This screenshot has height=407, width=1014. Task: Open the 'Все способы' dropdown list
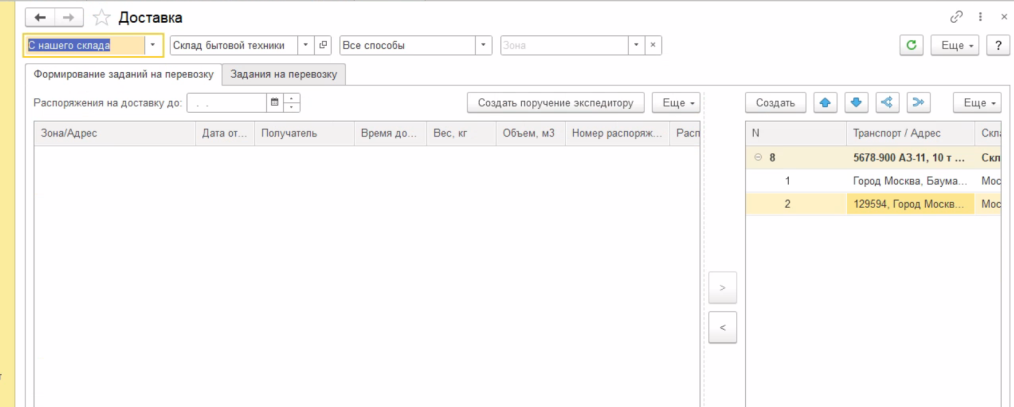pos(483,45)
